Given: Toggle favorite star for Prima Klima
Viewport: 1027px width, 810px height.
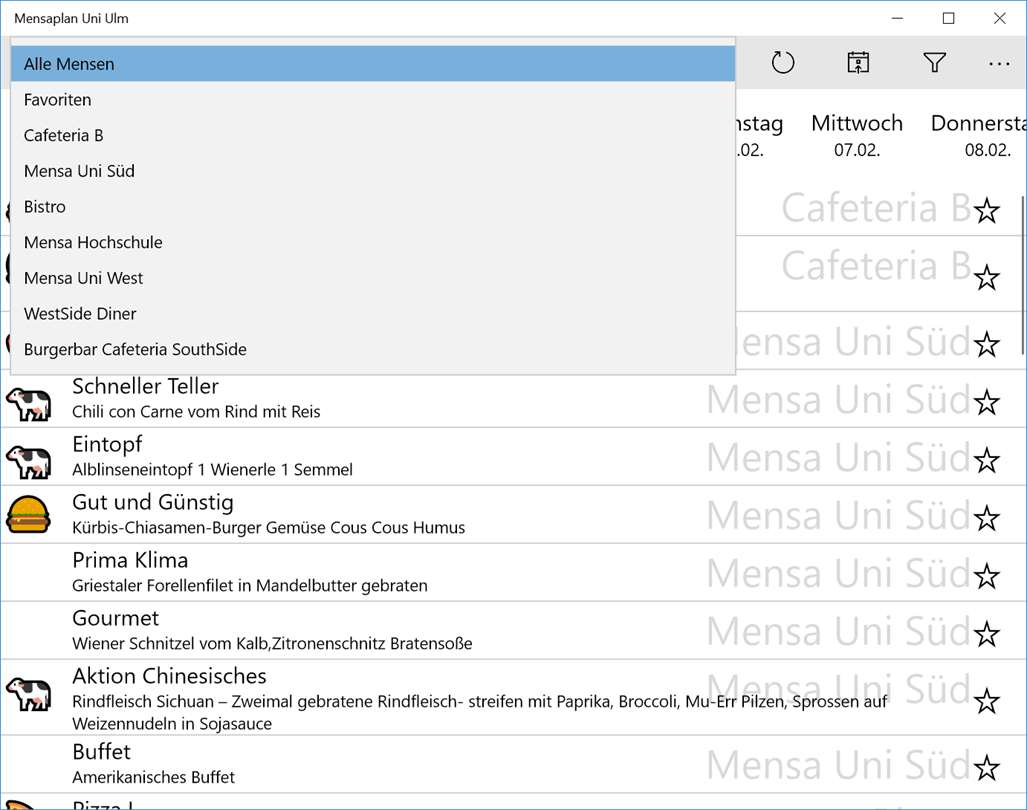Looking at the screenshot, I should pos(987,576).
